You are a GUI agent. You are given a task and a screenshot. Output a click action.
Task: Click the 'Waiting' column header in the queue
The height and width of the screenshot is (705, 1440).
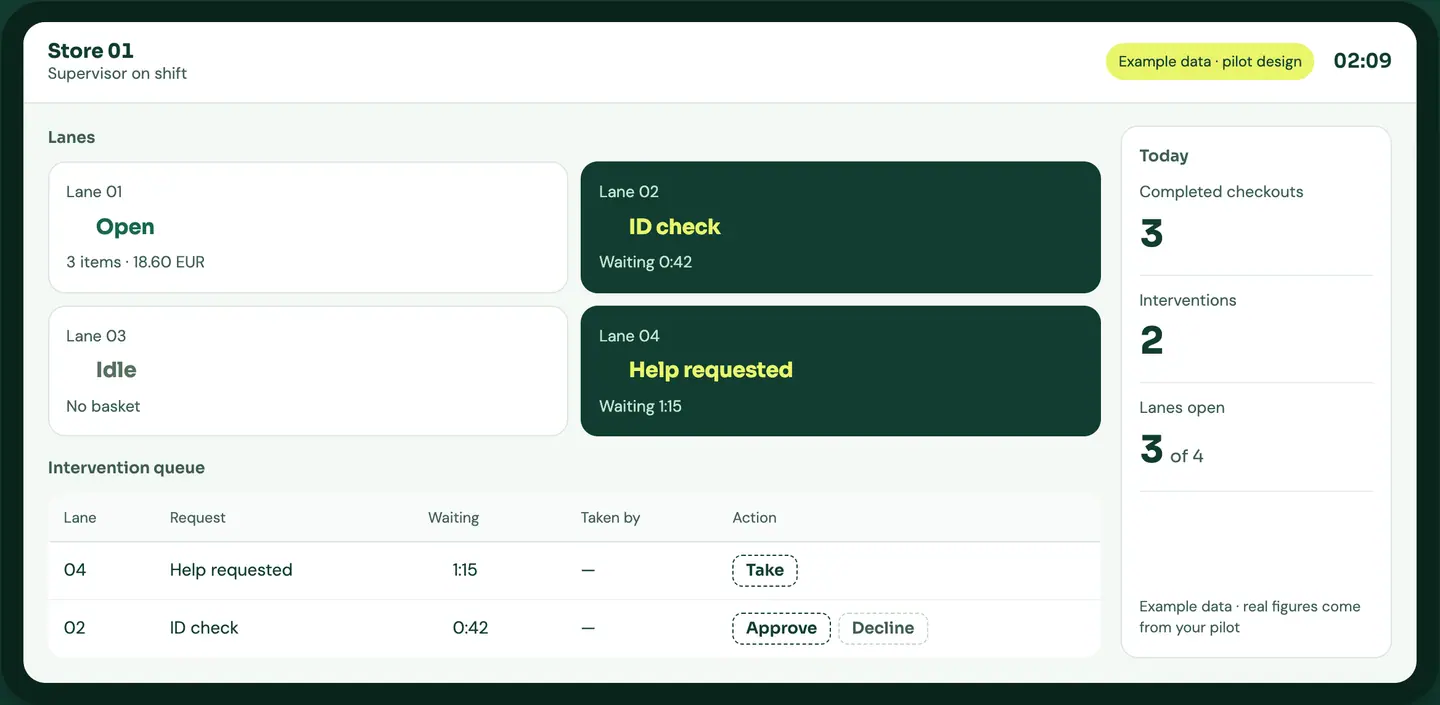click(454, 518)
